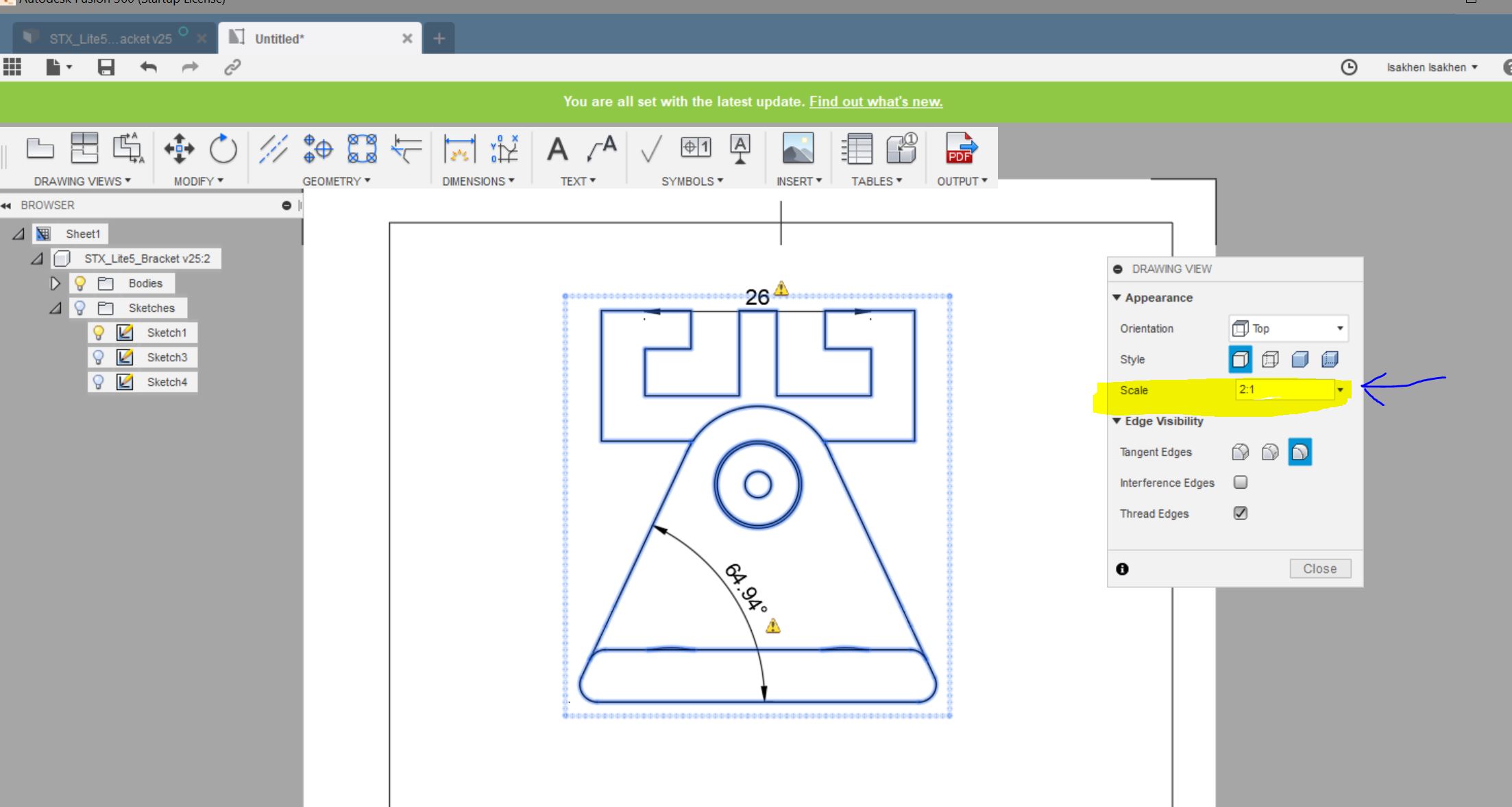This screenshot has height=807, width=1512.
Task: Select the Text tool
Action: (x=557, y=148)
